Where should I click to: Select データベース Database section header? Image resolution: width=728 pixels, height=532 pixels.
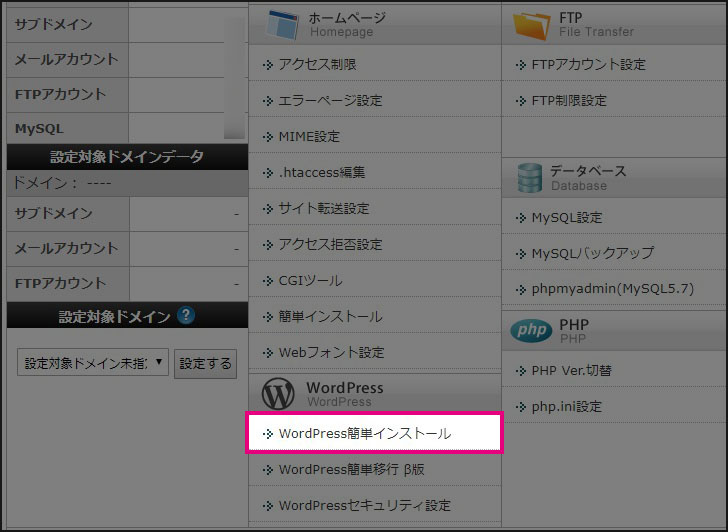pyautogui.click(x=614, y=178)
